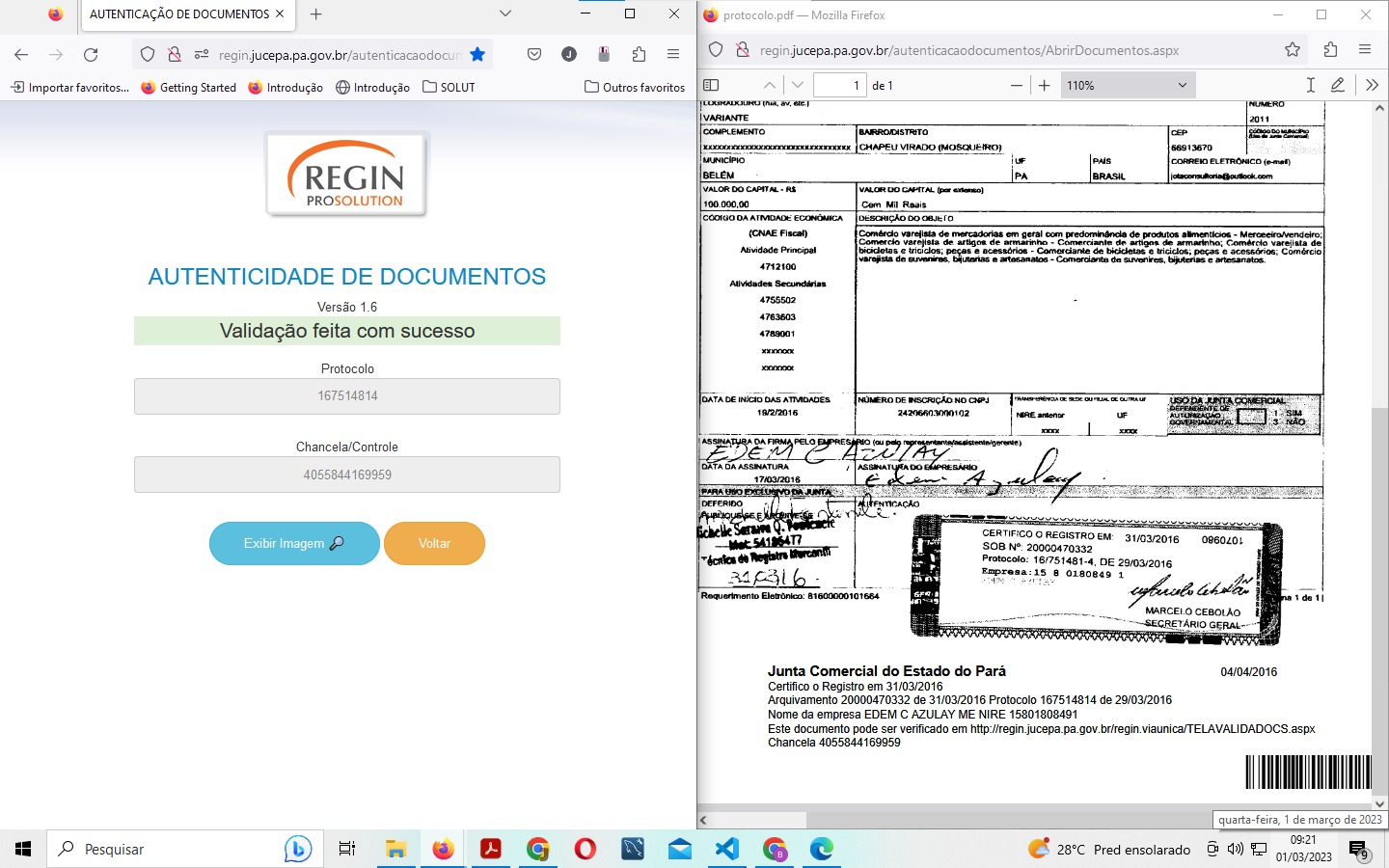1389x868 pixels.
Task: Click the Protocolo field showing 167514814
Action: pyautogui.click(x=347, y=396)
